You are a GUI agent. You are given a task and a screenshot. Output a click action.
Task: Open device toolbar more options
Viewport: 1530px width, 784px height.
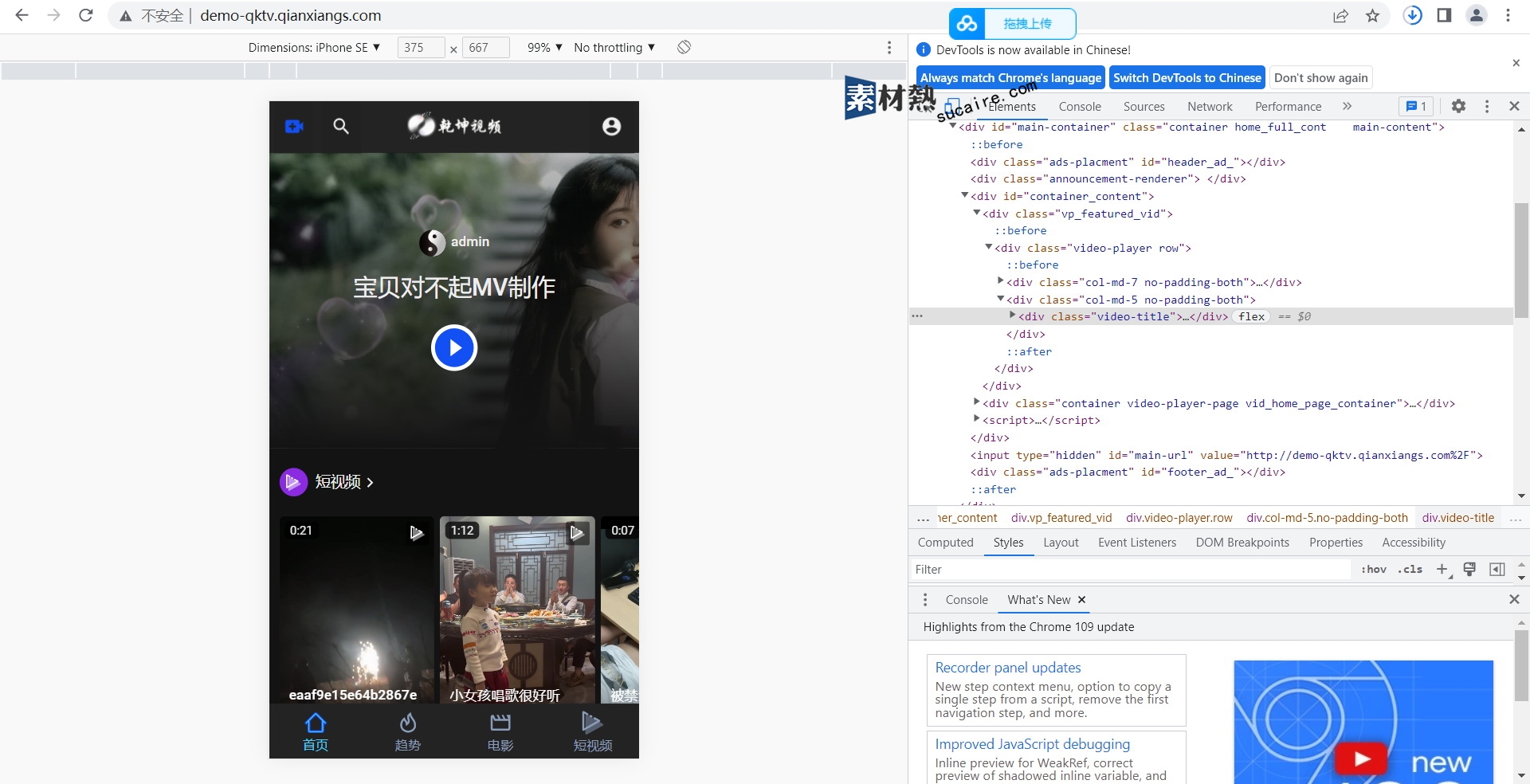click(889, 47)
